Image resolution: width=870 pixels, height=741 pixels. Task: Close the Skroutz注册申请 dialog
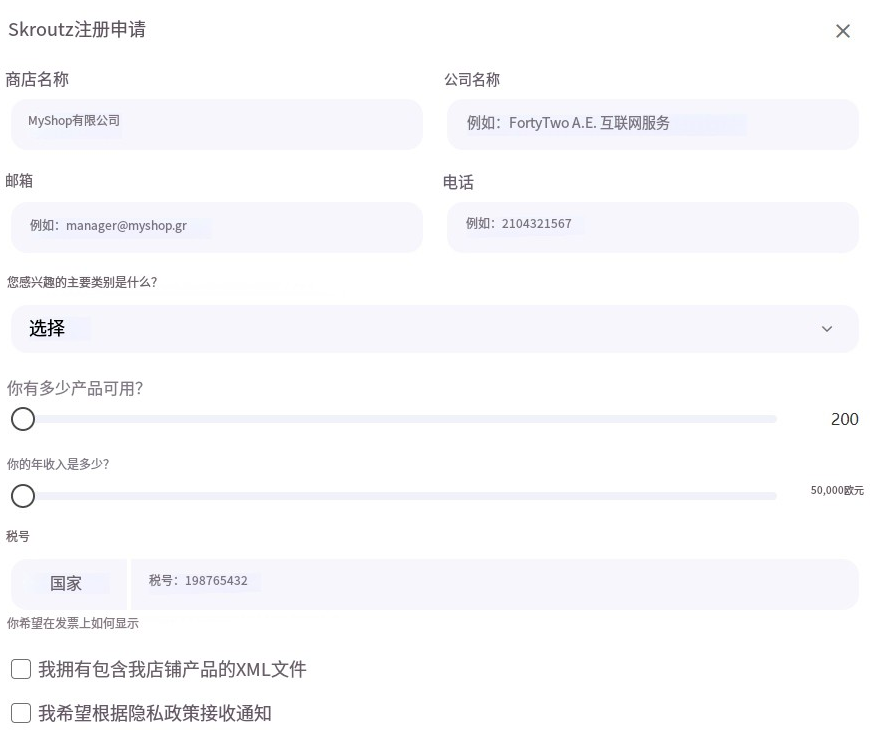843,31
